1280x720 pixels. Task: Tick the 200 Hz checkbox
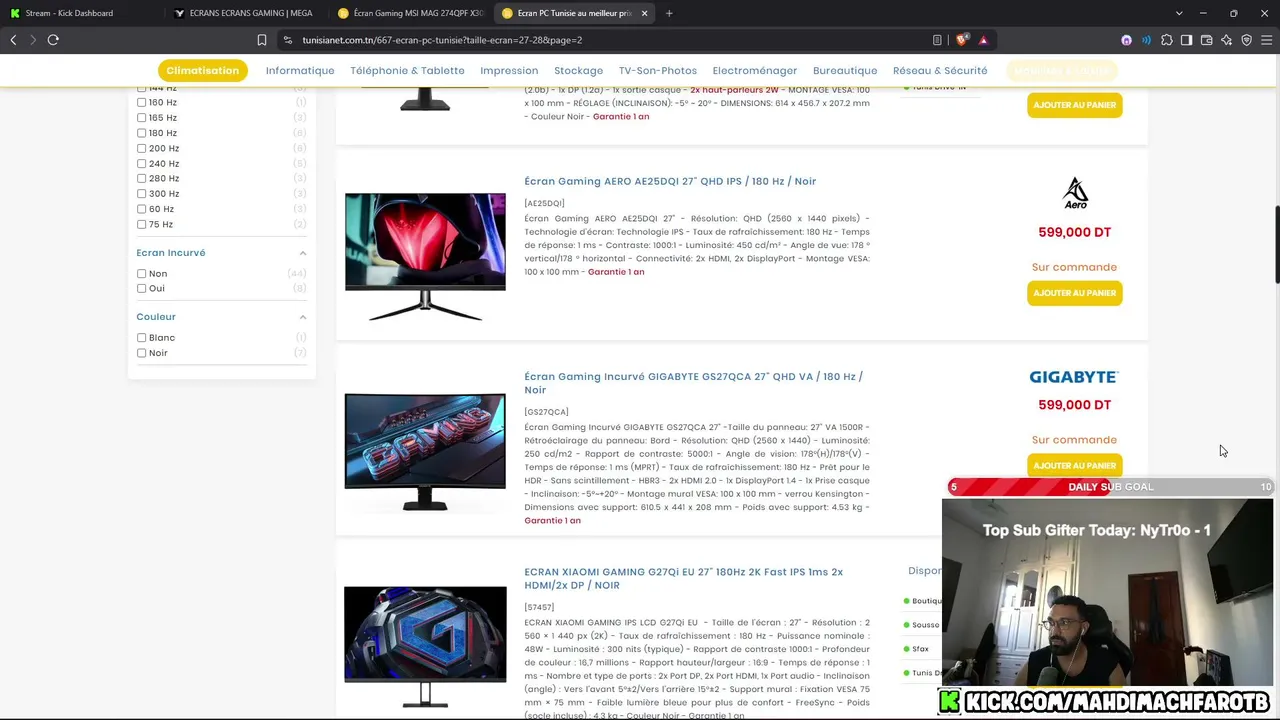click(x=141, y=148)
